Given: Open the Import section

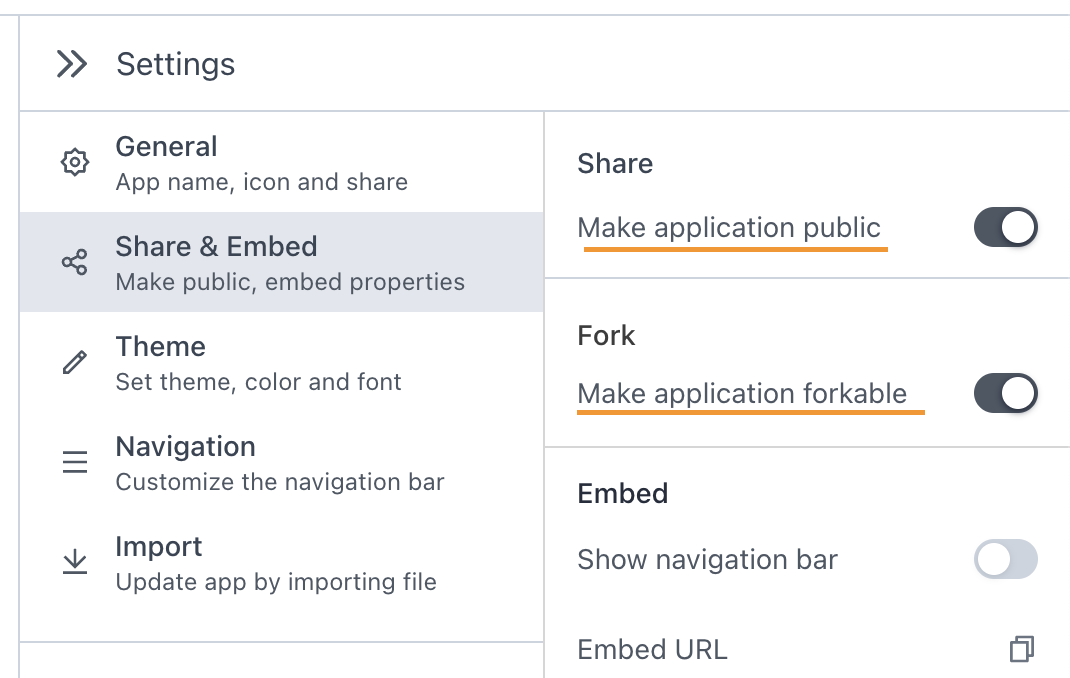Looking at the screenshot, I should 158,546.
